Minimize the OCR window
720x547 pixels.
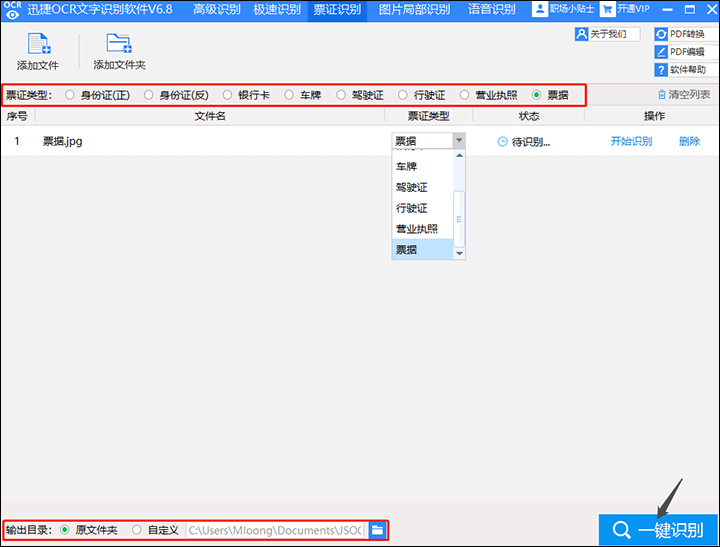pos(667,9)
